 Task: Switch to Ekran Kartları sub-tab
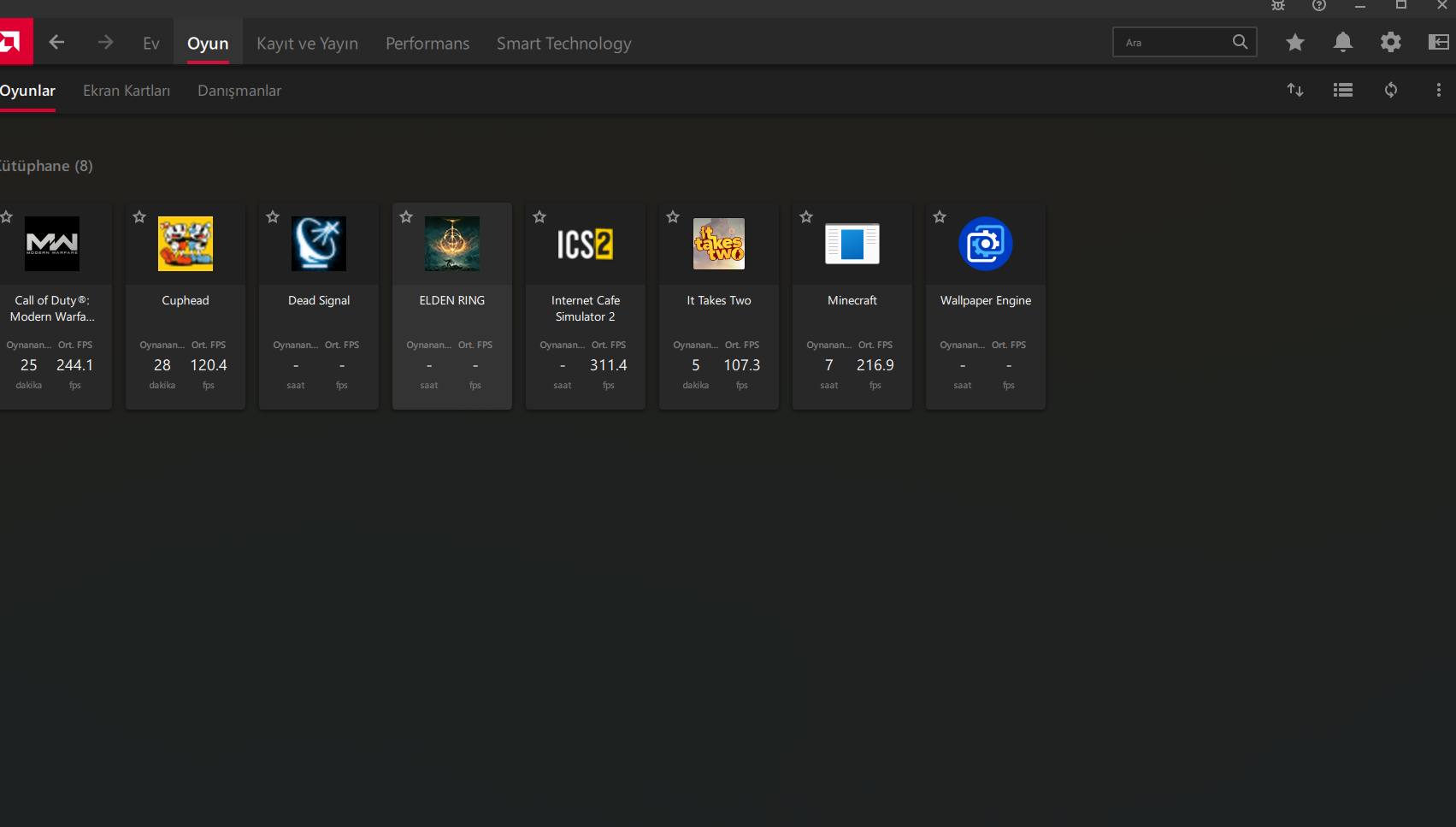click(x=127, y=91)
